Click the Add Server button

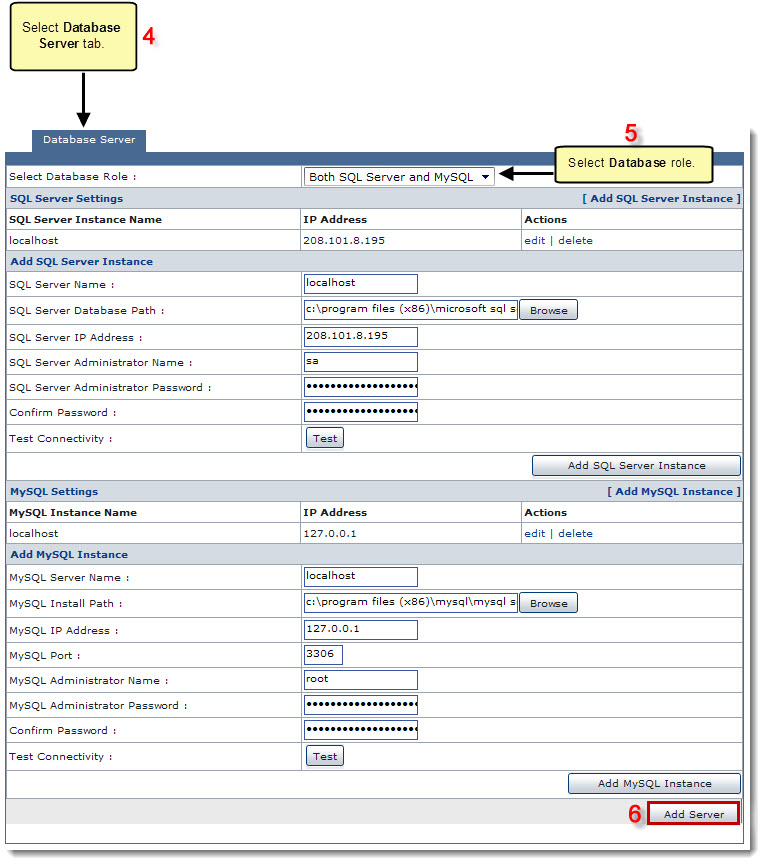[693, 814]
